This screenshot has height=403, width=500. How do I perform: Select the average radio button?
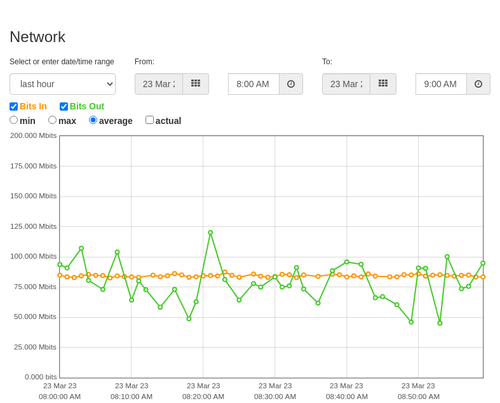point(93,120)
